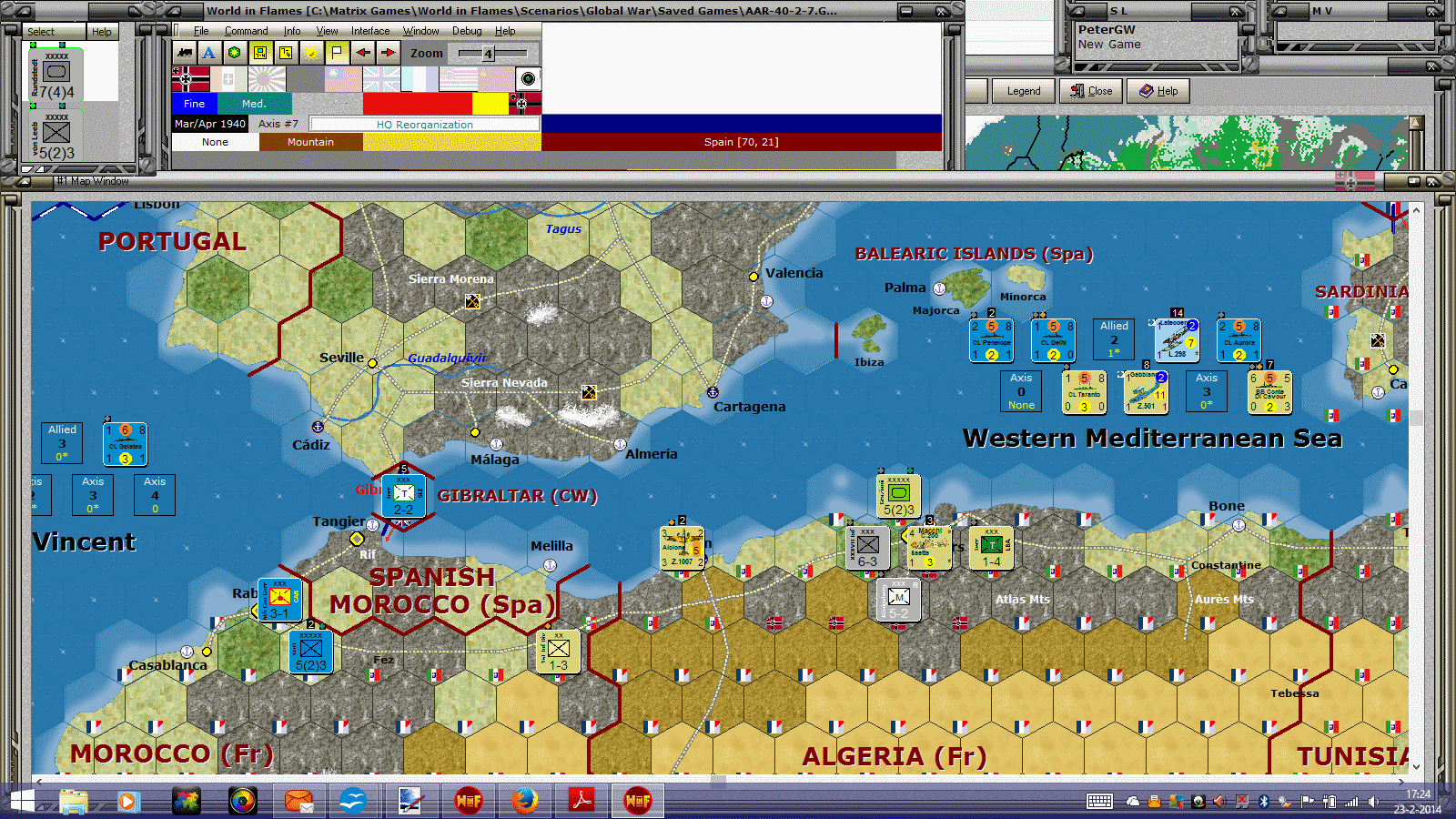
Task: Click the HQ Reorganization phase field
Action: click(x=425, y=124)
